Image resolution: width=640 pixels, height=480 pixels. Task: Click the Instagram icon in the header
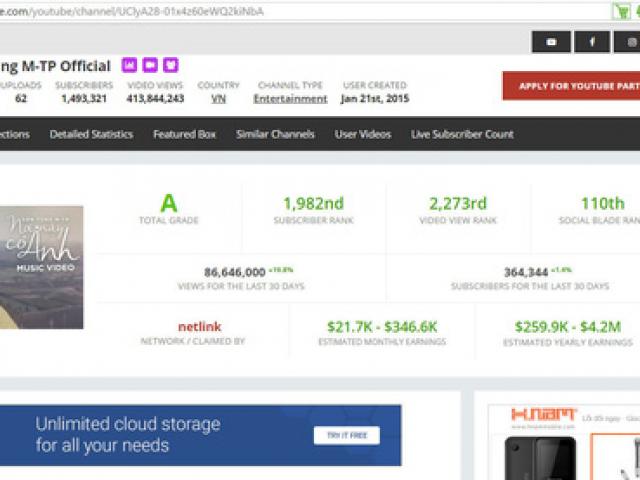pyautogui.click(x=630, y=42)
